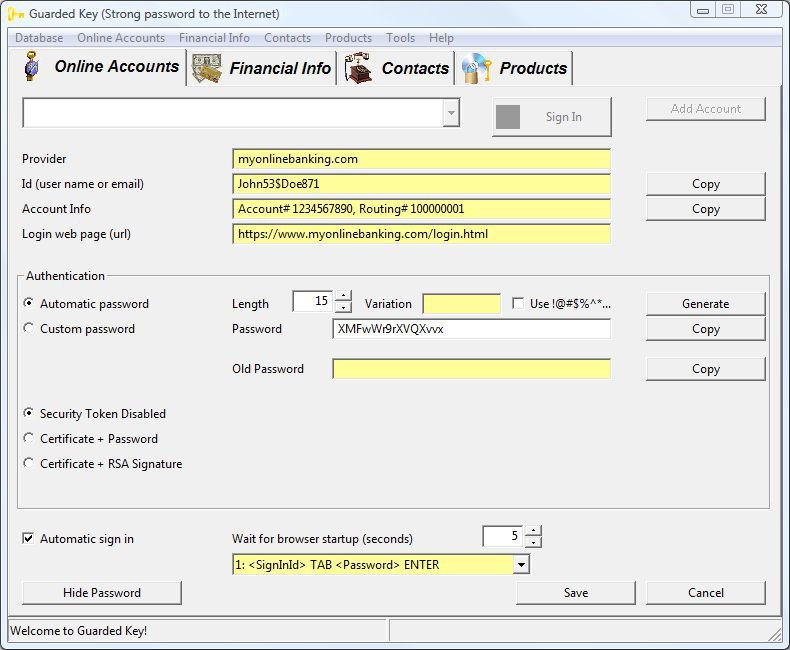Click the gray square icon on Sign In
This screenshot has height=650, width=790.
pos(508,117)
